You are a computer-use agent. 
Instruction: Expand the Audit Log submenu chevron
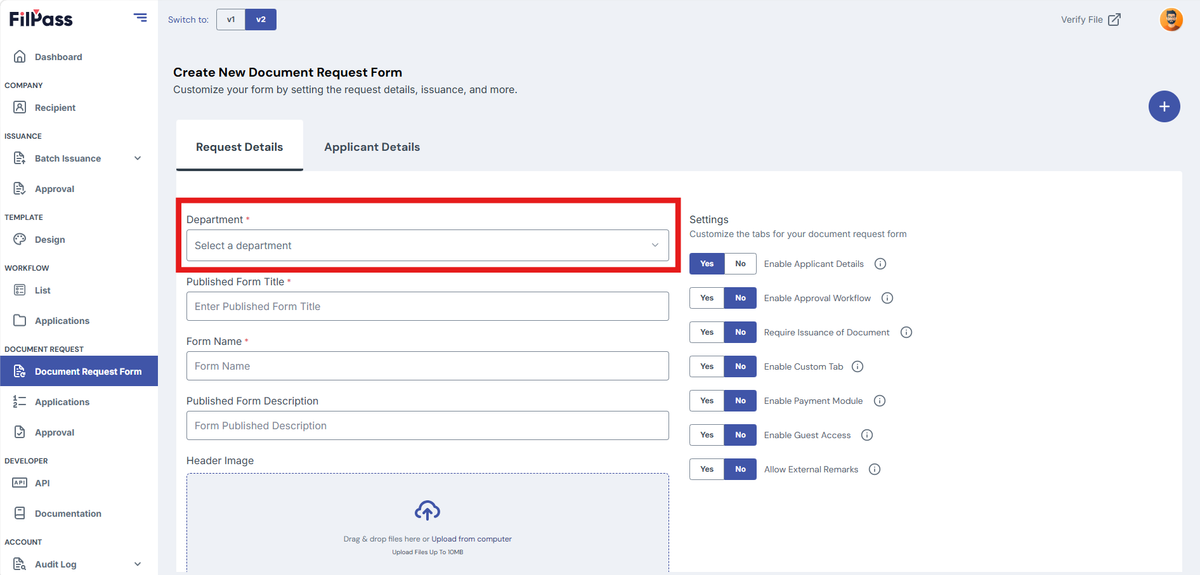pos(137,564)
